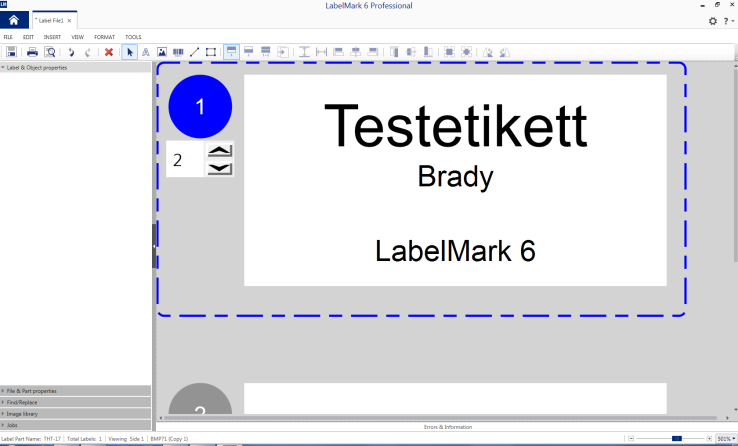Open Print Preview magnifier icon

(x=49, y=52)
